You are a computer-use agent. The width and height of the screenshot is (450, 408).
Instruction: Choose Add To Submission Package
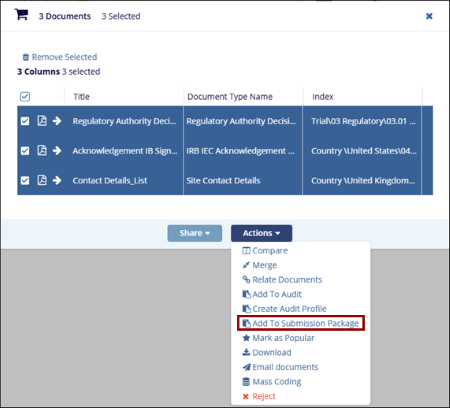coord(301,323)
